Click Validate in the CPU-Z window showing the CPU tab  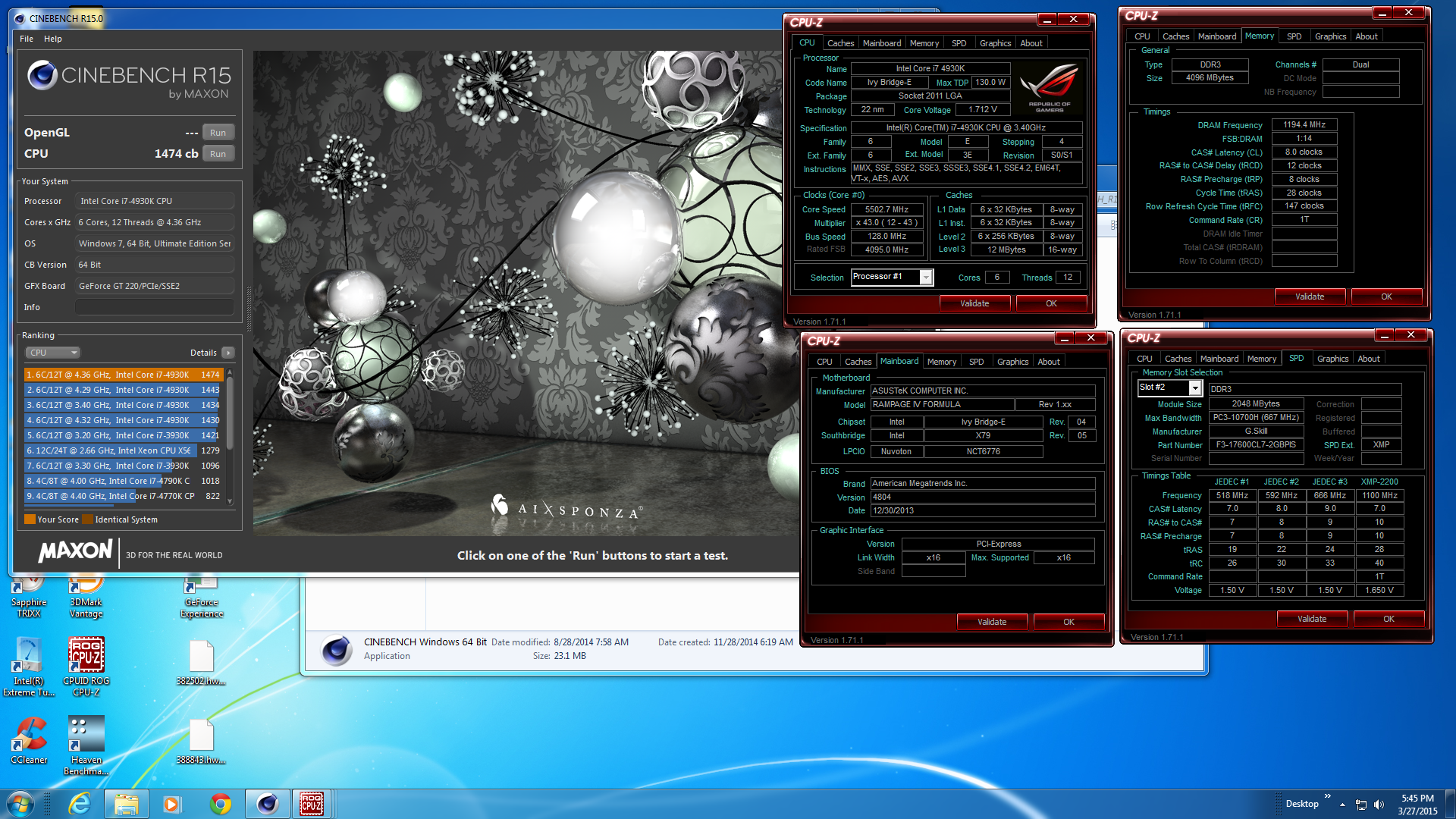(974, 303)
